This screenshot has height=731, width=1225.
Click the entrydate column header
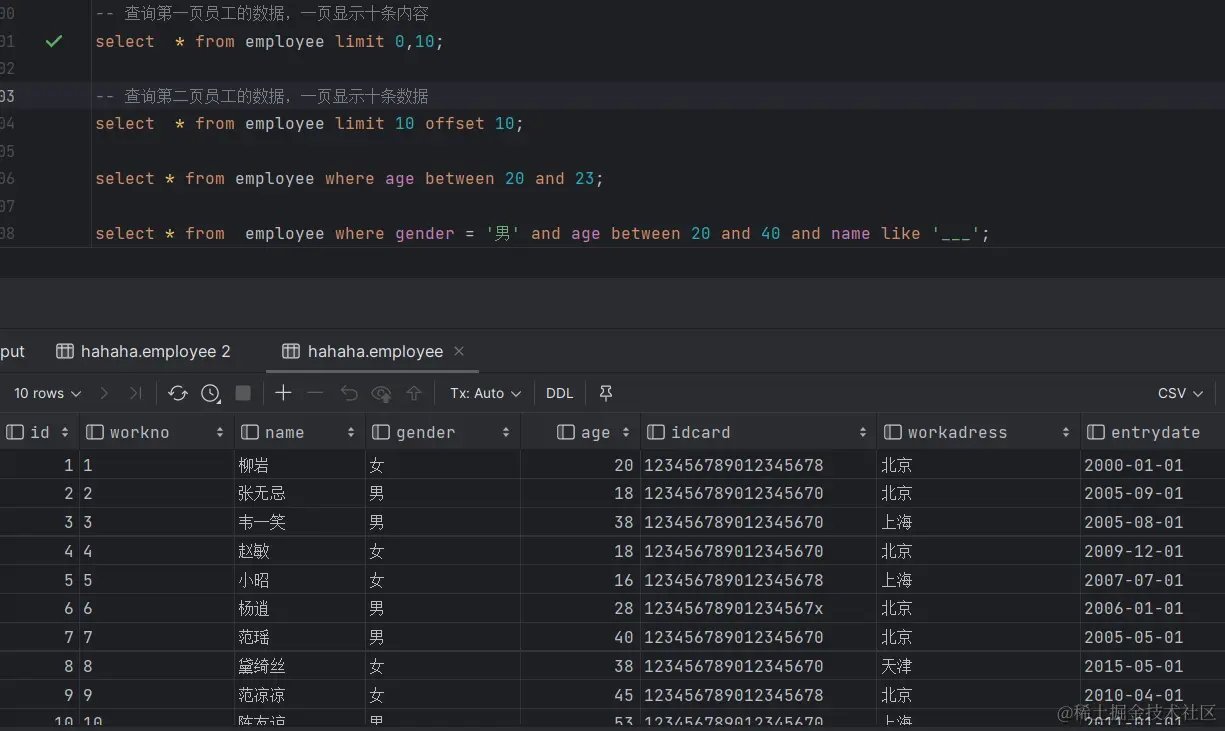pyautogui.click(x=1154, y=432)
